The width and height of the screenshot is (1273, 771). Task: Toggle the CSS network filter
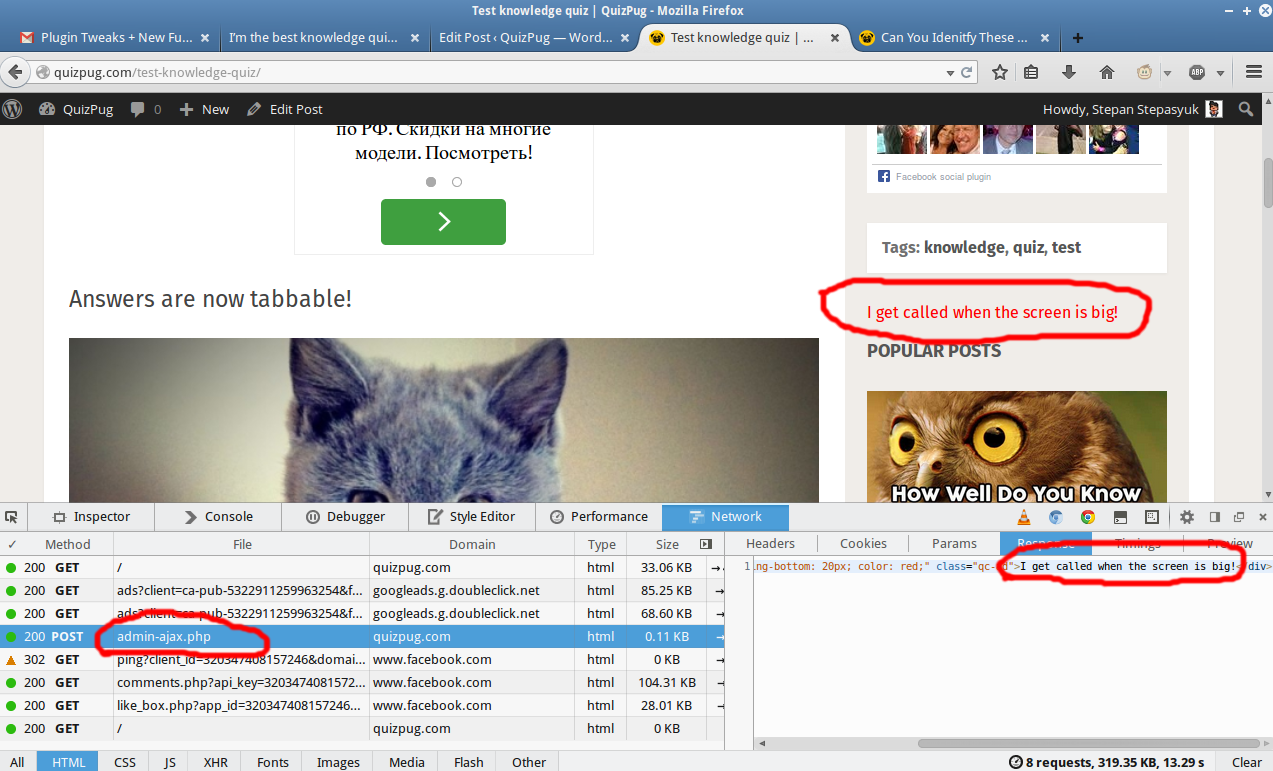click(x=125, y=762)
